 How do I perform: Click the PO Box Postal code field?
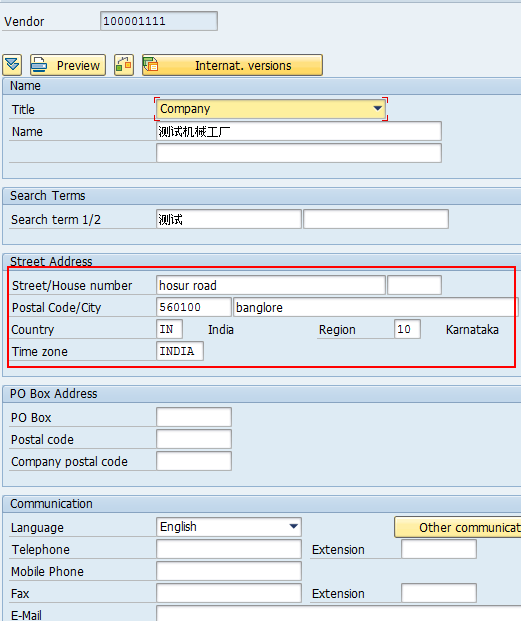pyautogui.click(x=194, y=439)
